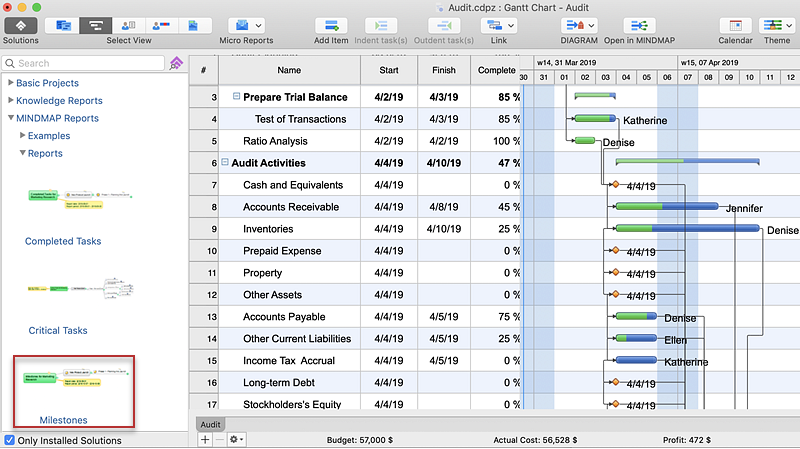Screen dimensions: 800x449
Task: Open the Theme dropdown arrow
Action: [789, 26]
